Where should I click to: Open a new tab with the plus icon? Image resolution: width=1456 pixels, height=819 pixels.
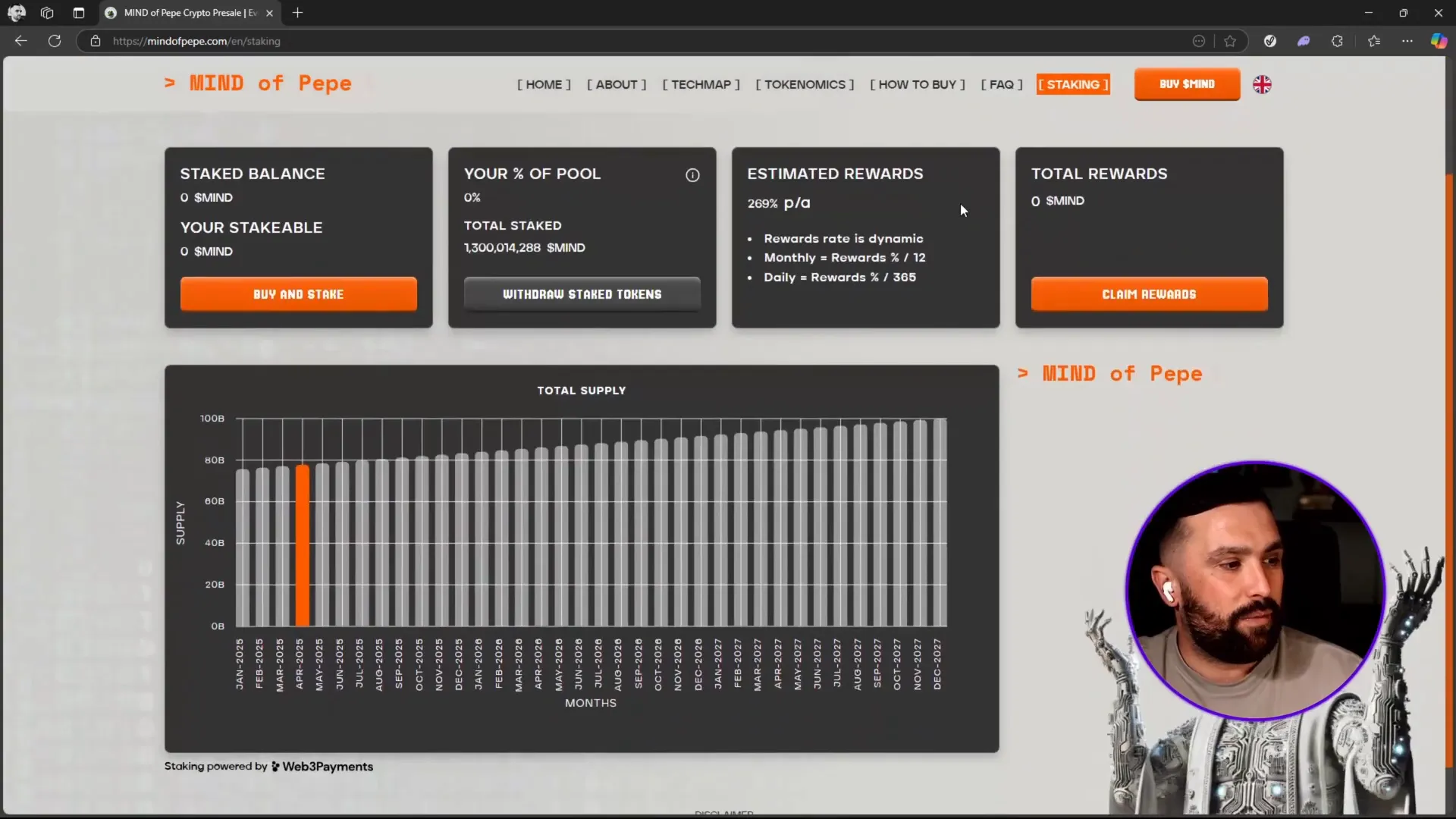(297, 13)
